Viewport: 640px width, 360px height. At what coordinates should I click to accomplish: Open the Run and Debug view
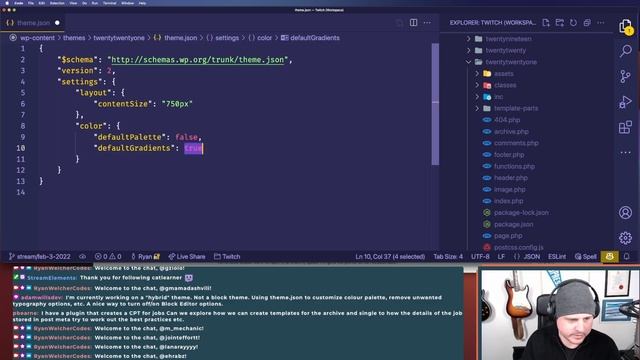coord(625,102)
